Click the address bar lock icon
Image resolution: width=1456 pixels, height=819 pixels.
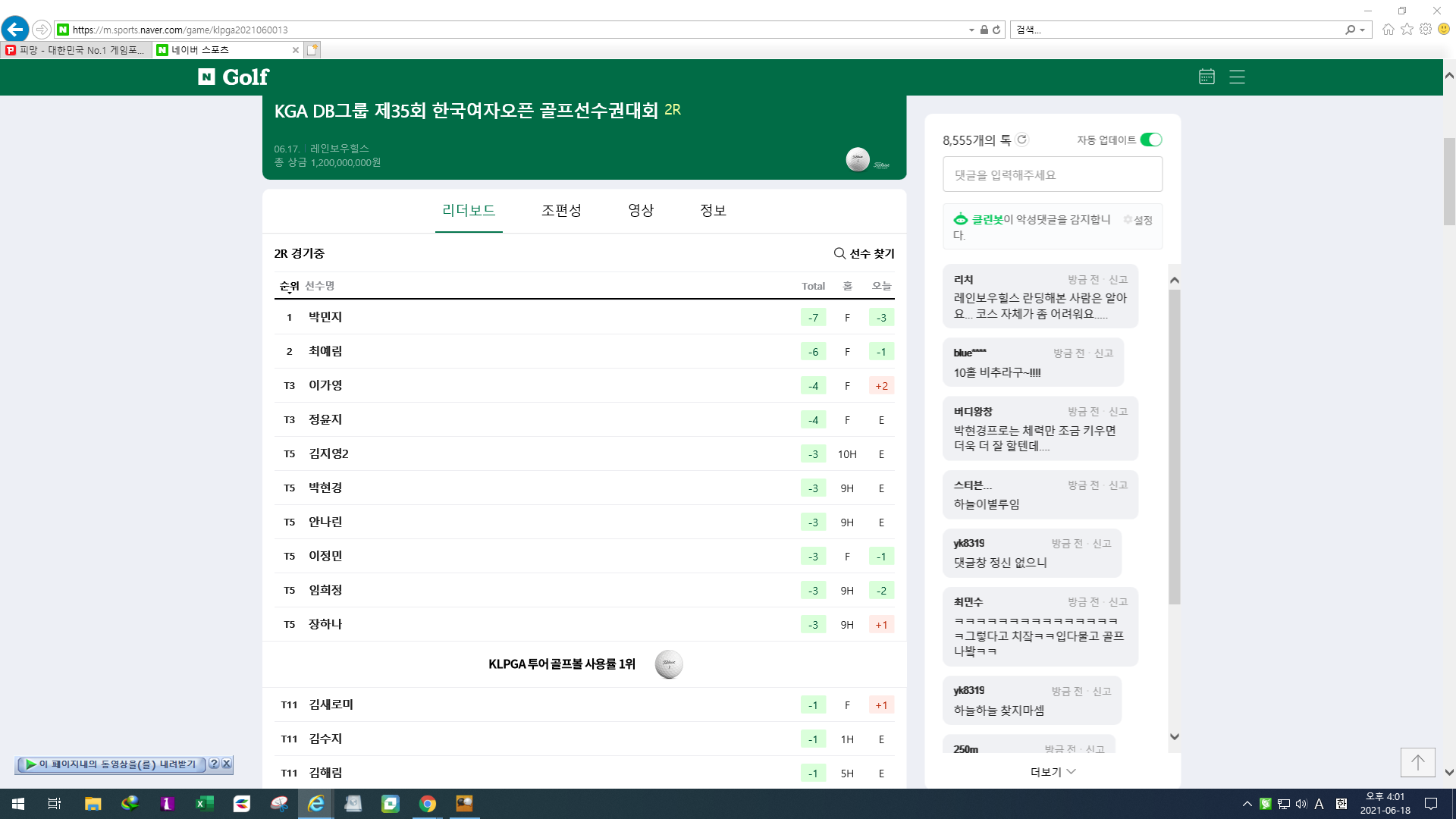pos(984,30)
